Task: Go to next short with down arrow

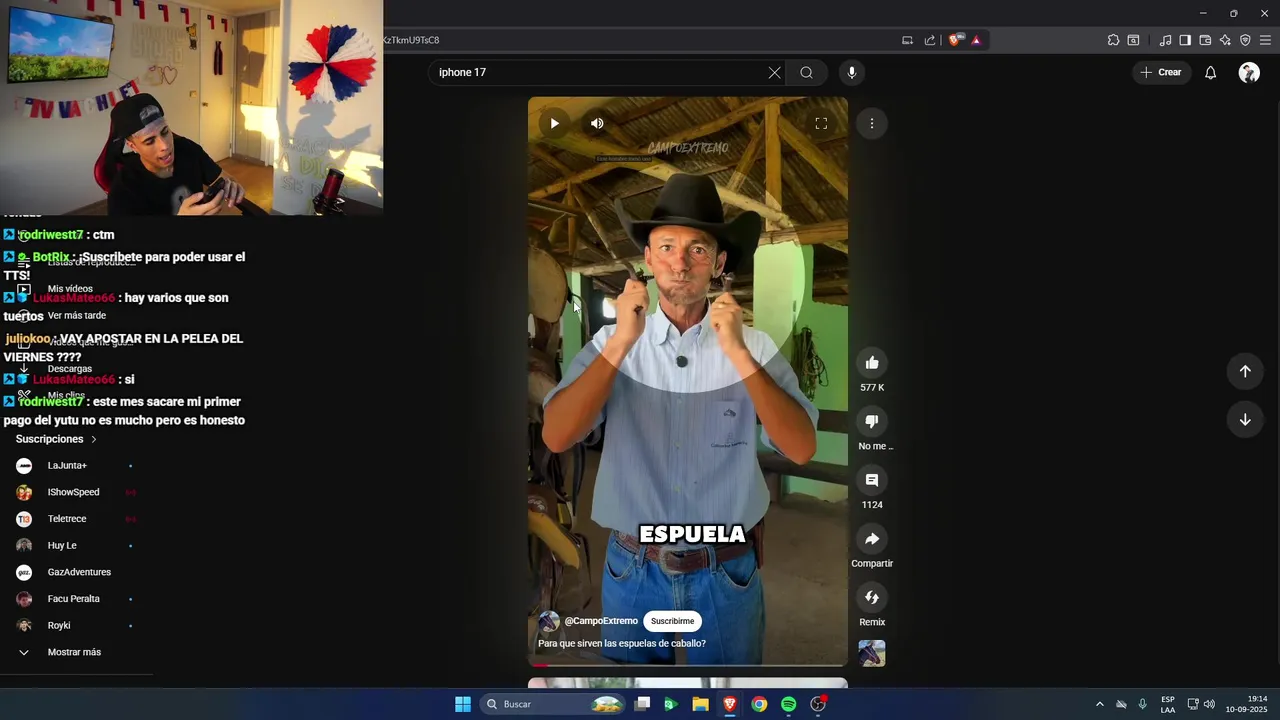Action: pyautogui.click(x=1245, y=420)
